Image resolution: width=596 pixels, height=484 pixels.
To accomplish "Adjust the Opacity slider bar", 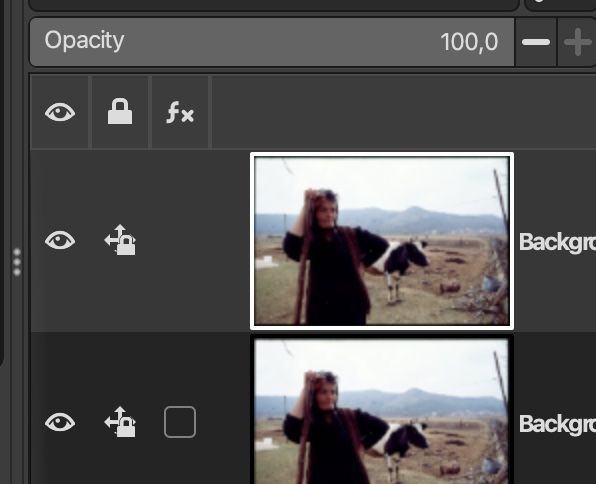I will (272, 42).
